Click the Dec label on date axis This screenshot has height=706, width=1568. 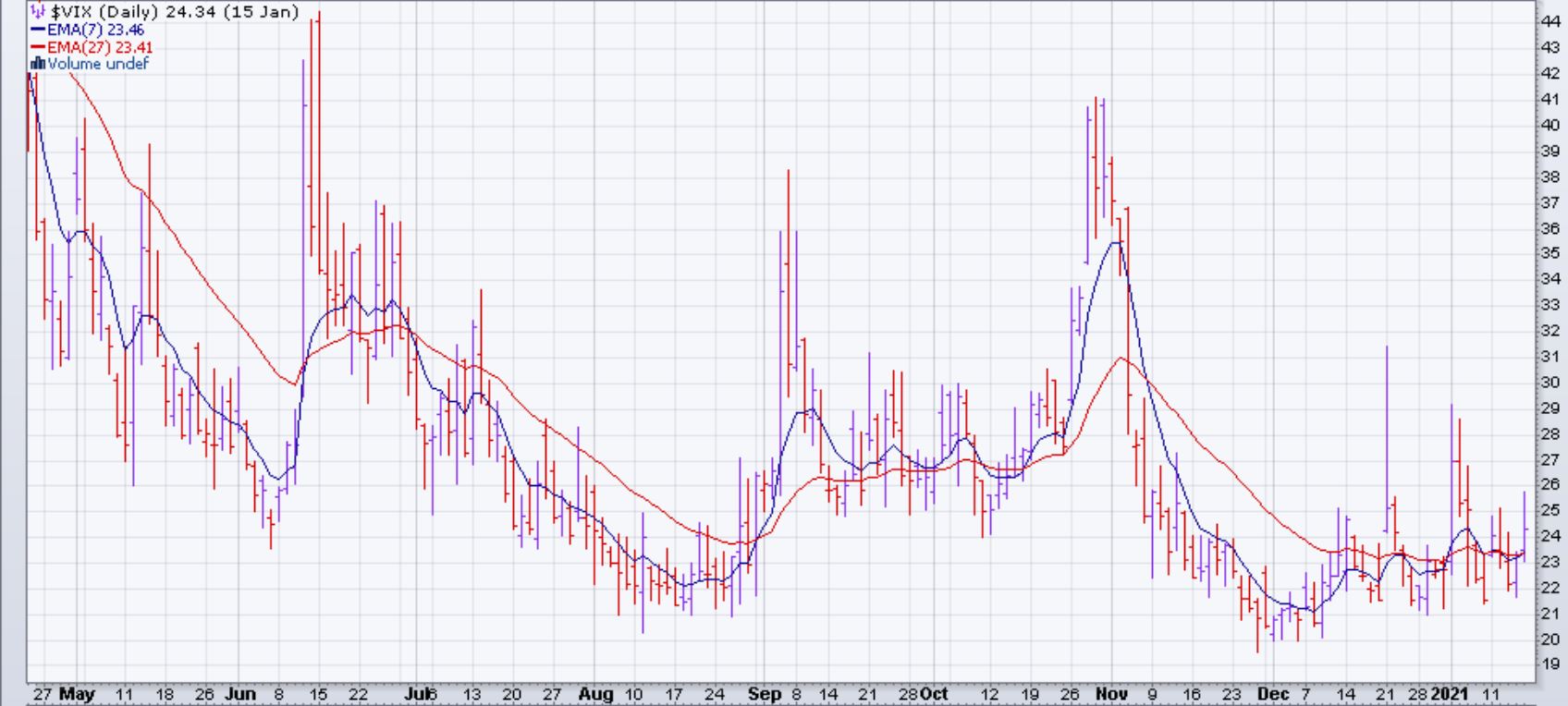1273,694
